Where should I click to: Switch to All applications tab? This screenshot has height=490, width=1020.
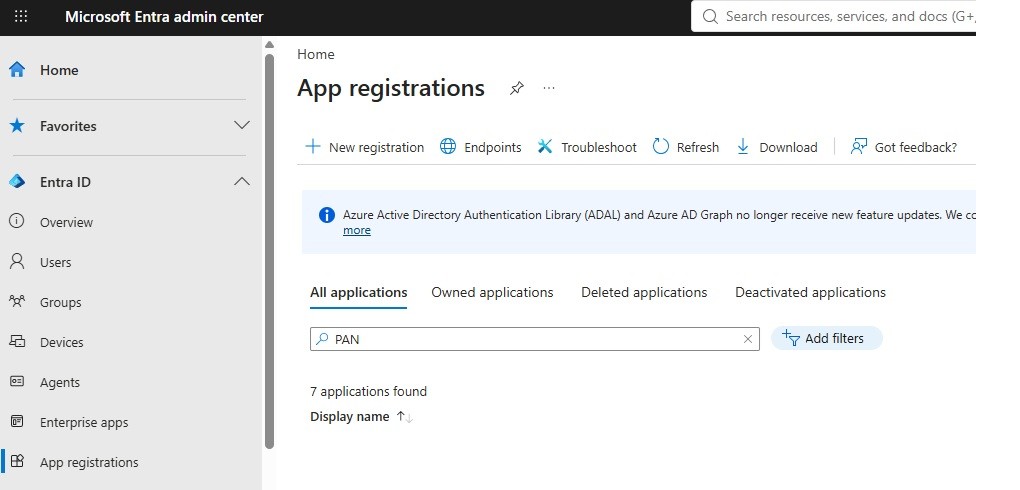point(358,293)
